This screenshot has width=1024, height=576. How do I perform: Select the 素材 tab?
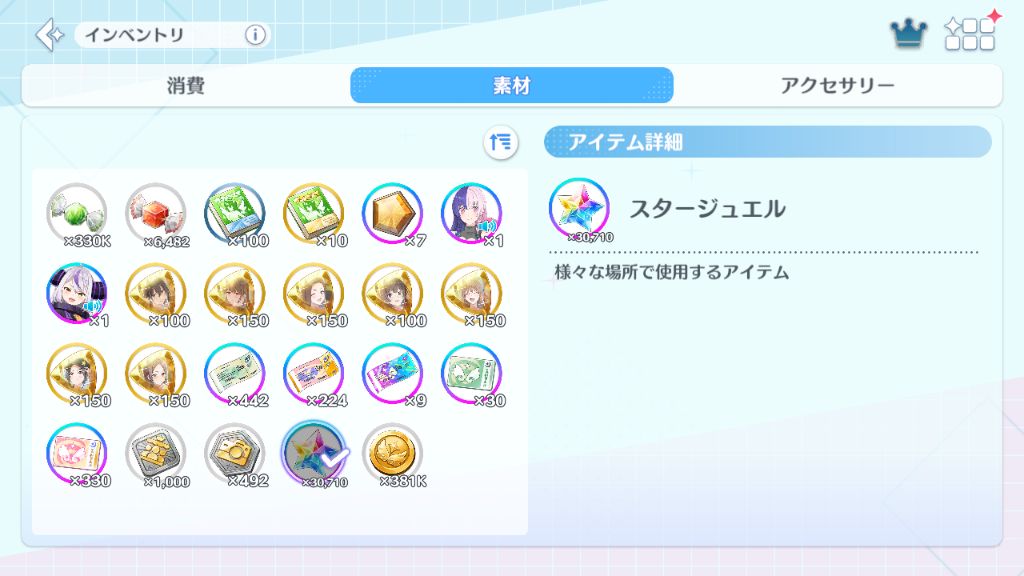click(511, 86)
